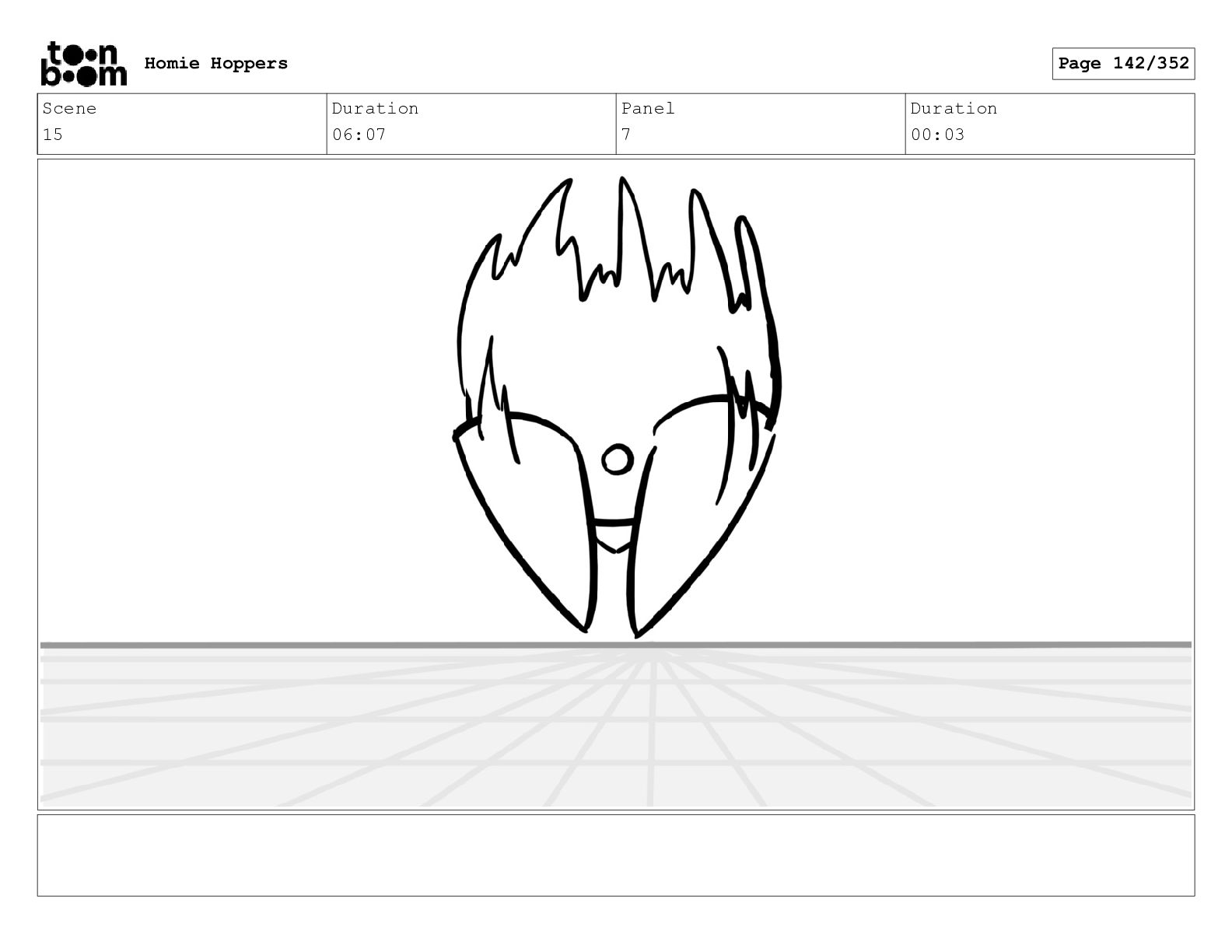Click the storyboard panel character drawing
Viewport: 1232px width, 952px height.
click(617, 408)
